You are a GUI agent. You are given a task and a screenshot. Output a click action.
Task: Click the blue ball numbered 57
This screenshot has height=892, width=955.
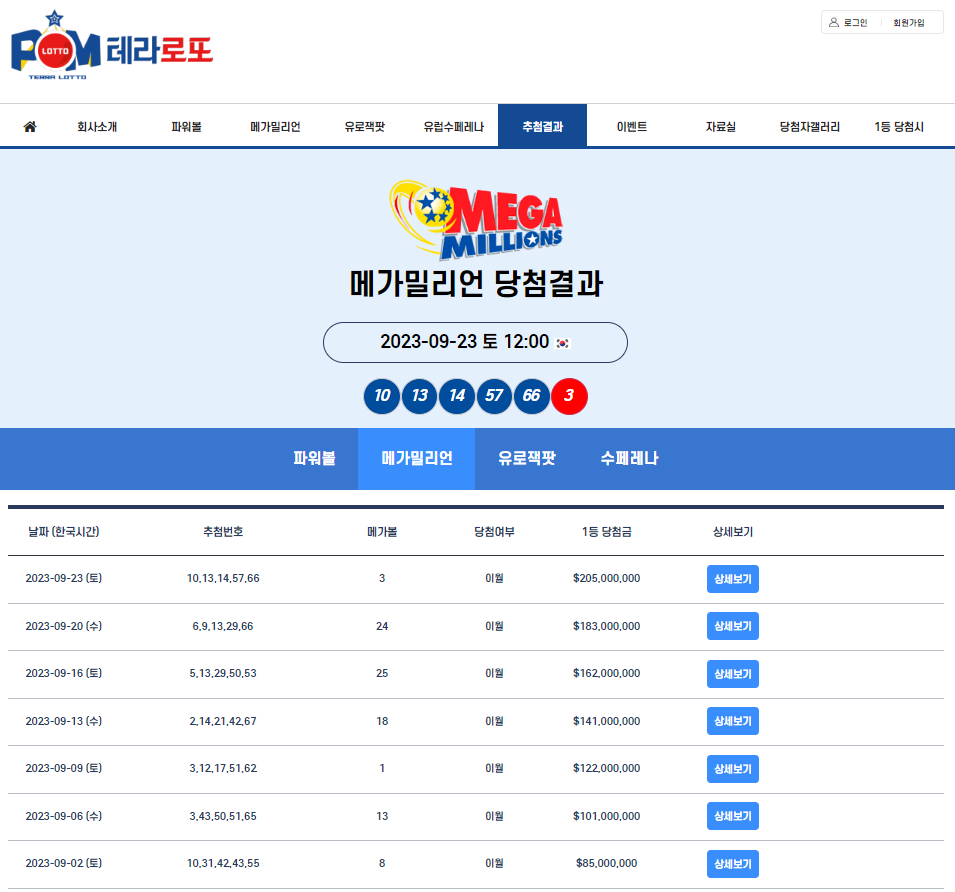[495, 396]
